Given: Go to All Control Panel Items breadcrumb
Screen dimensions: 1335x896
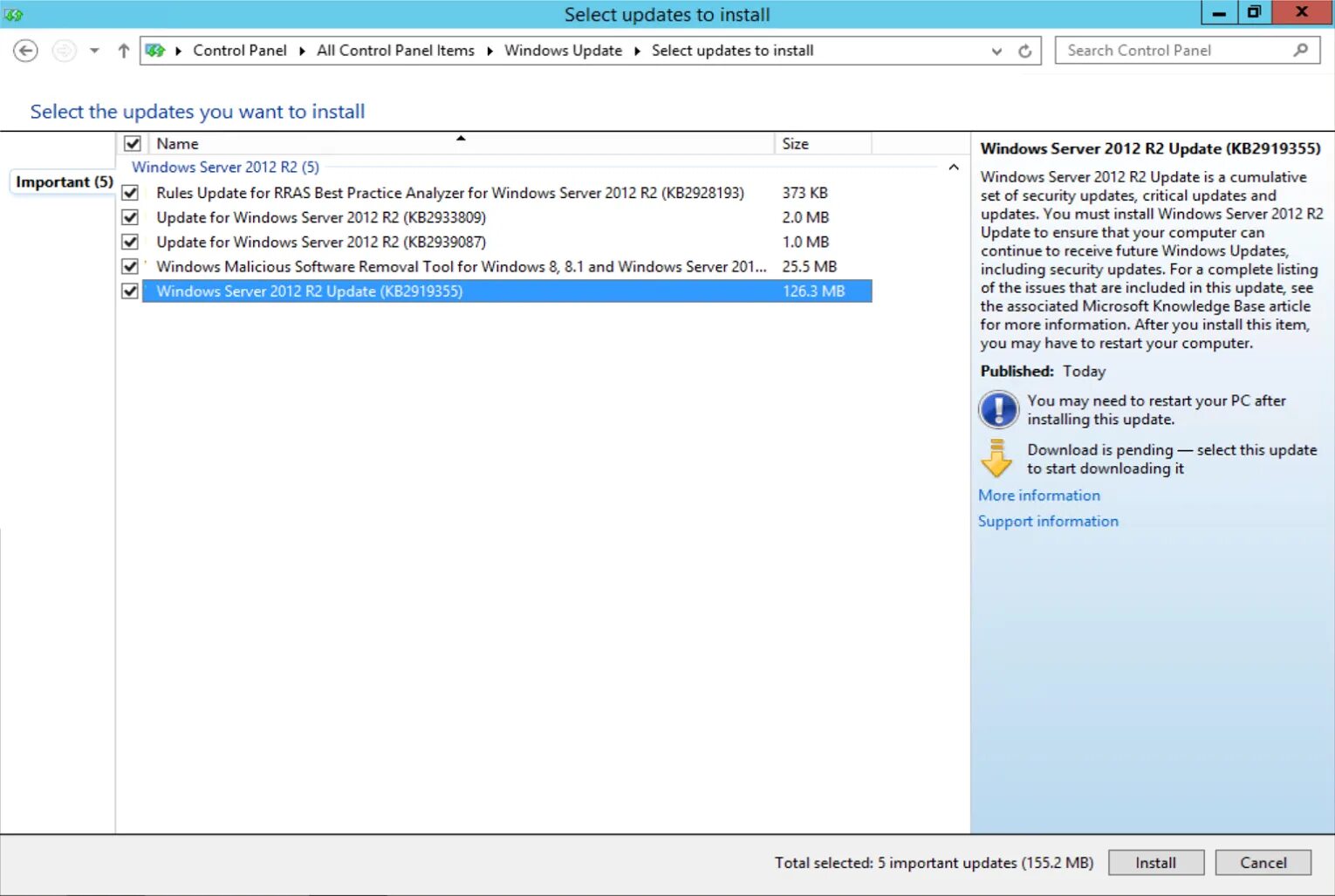Looking at the screenshot, I should [395, 51].
